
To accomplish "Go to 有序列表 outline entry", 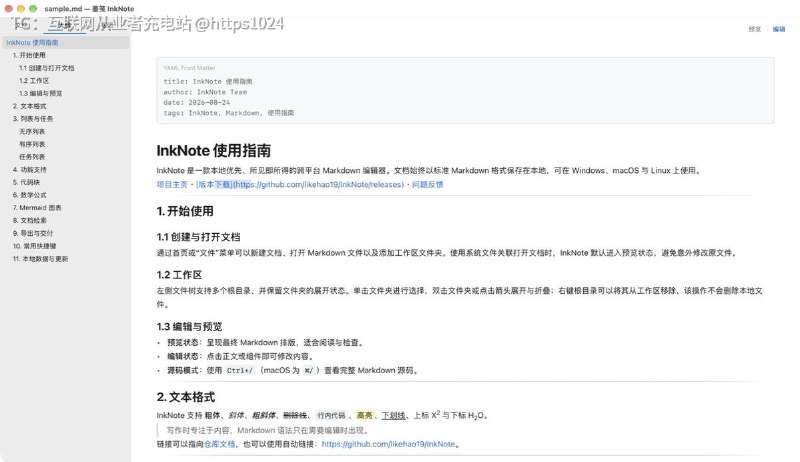I will pos(32,144).
